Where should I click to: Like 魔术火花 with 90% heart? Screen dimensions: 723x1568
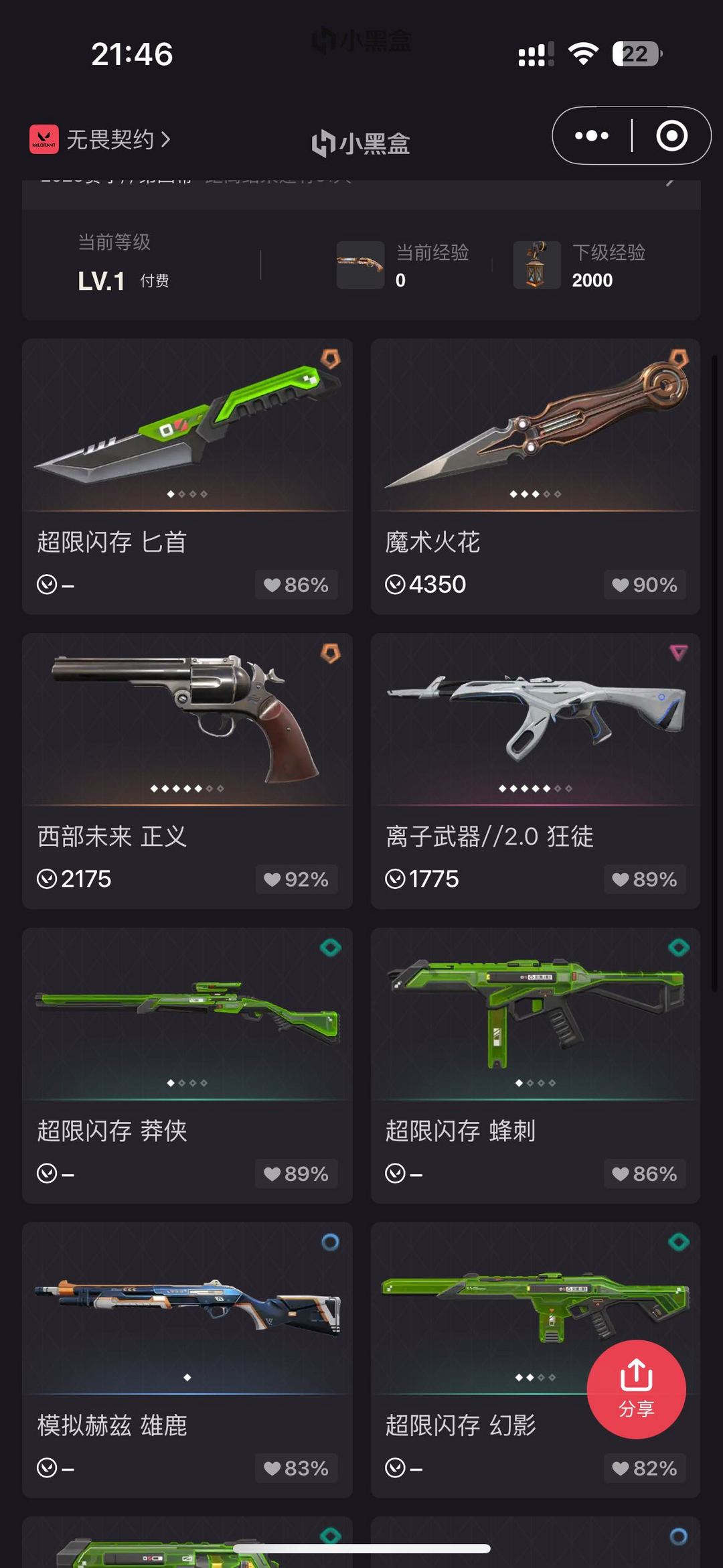click(644, 585)
